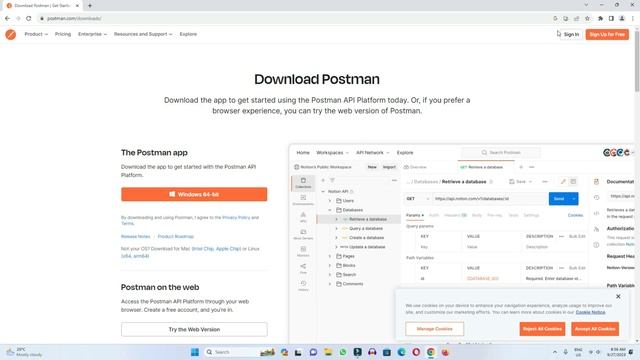Expand the Enterprise menu
Viewport: 640px width, 360px height.
click(x=92, y=34)
